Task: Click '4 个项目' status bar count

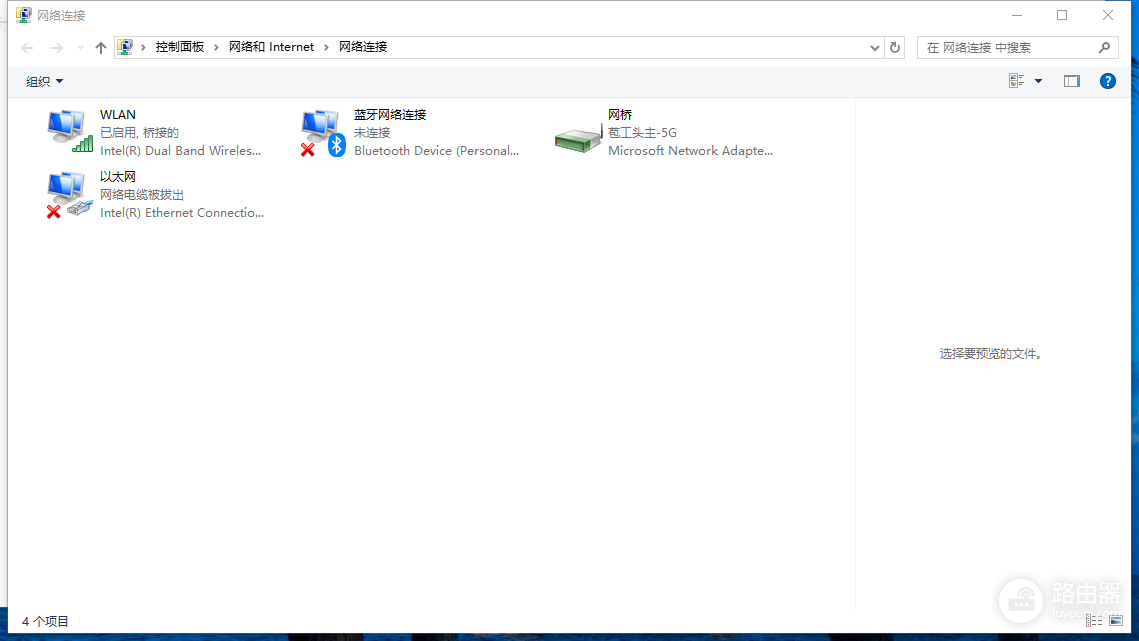Action: point(45,621)
